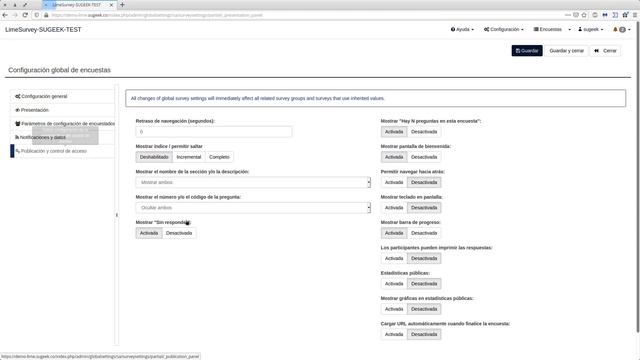Activate teclado en pantalla

pos(394,208)
